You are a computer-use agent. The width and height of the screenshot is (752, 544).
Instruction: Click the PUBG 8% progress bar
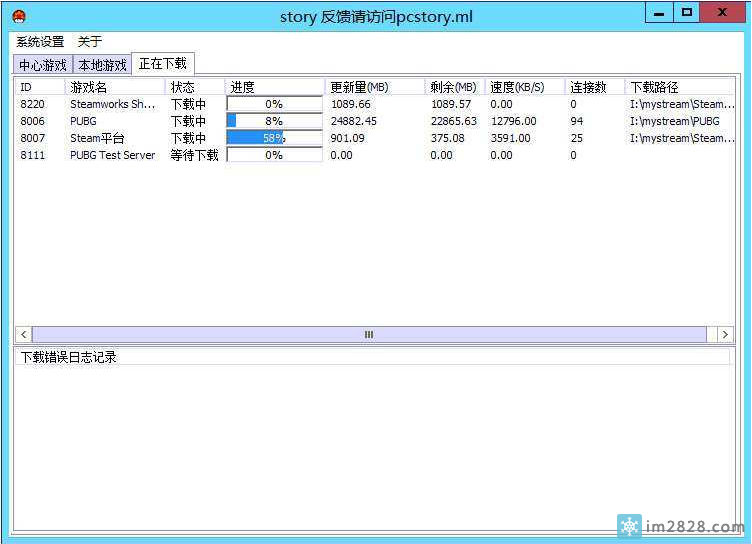pos(275,121)
